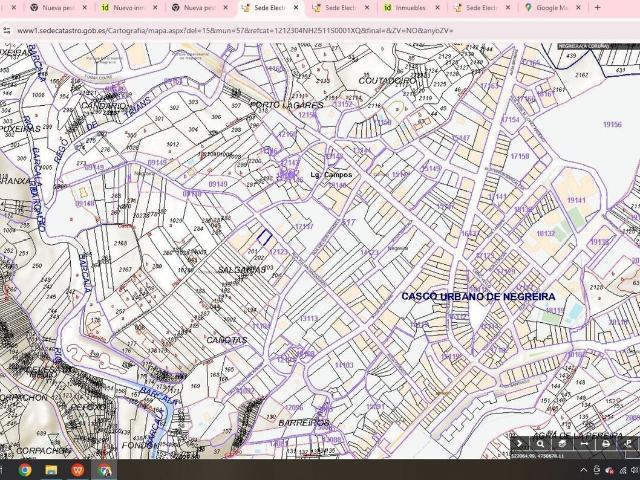Click the coordinates readout below the map toolbar

tap(537, 455)
